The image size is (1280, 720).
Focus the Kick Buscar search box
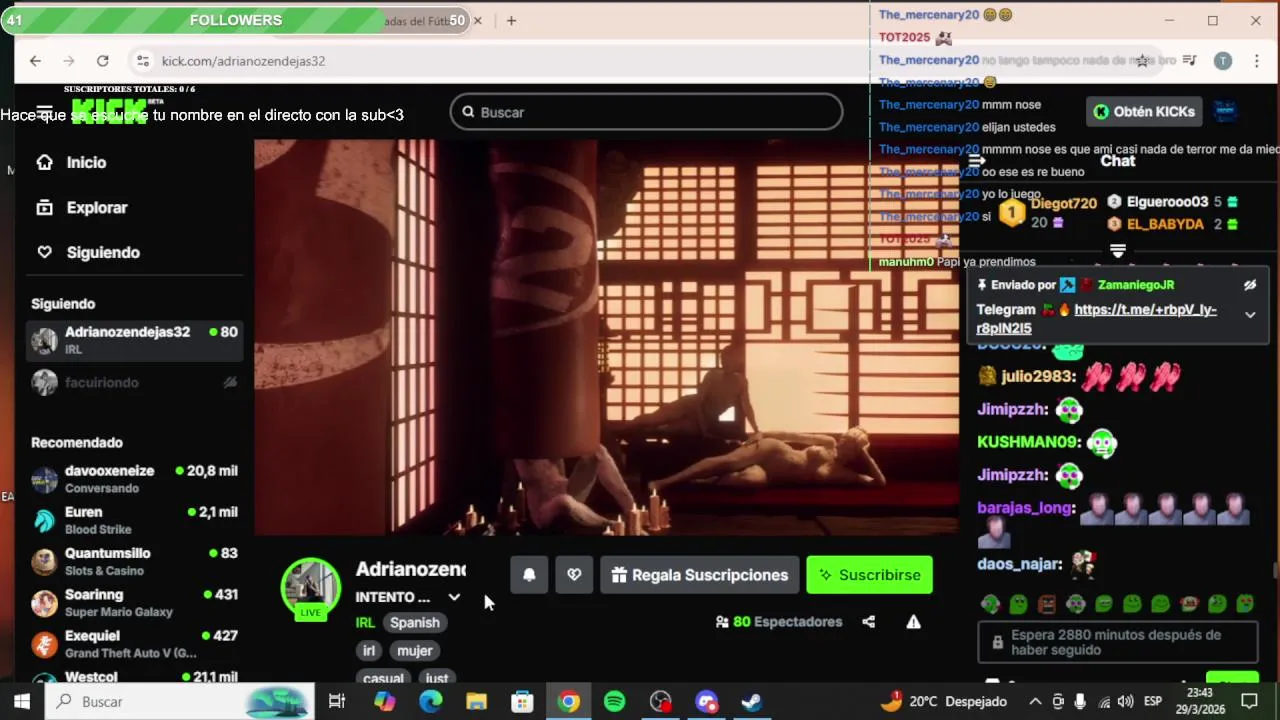(x=646, y=112)
